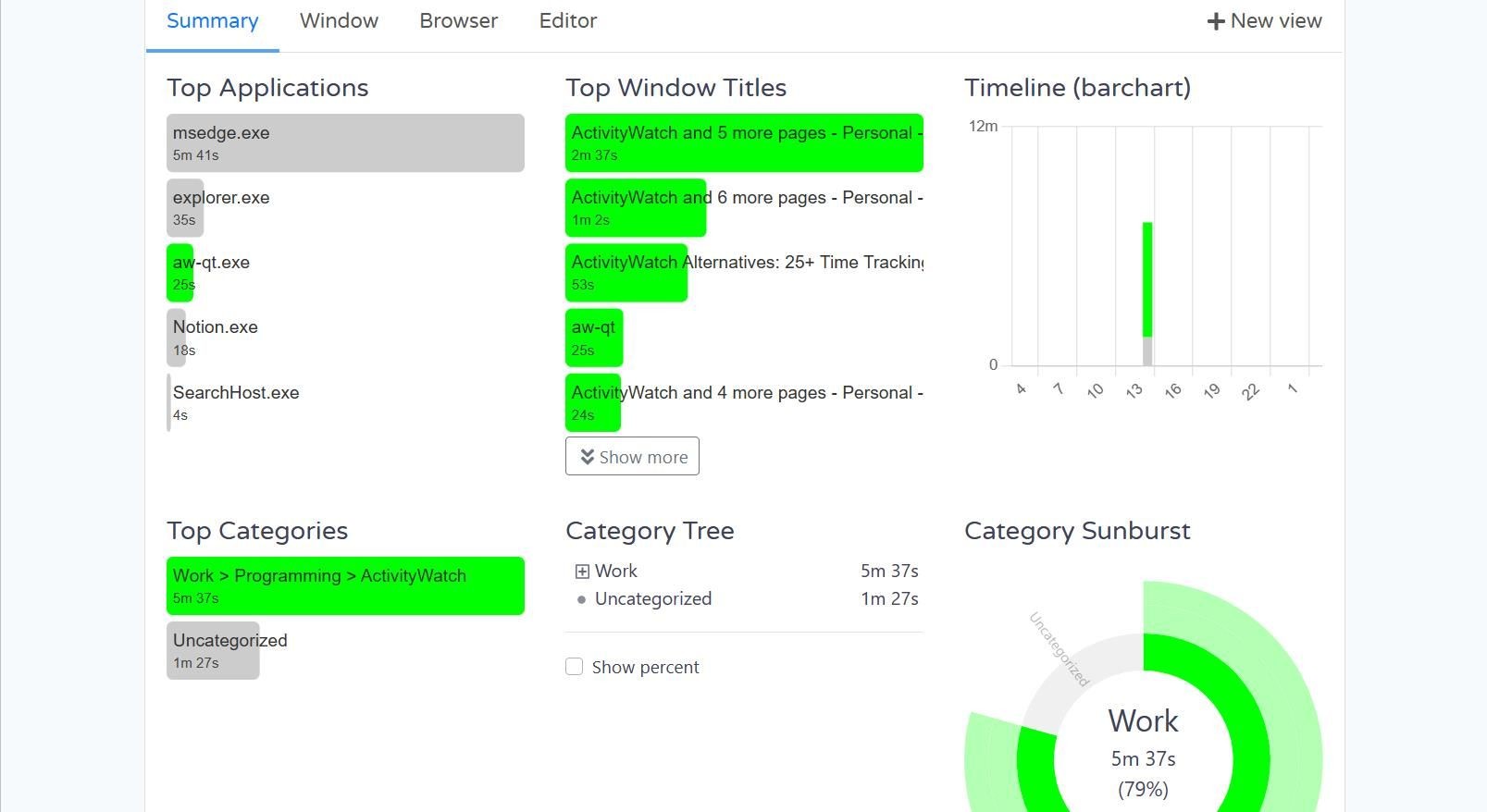The width and height of the screenshot is (1487, 812).
Task: Enable the Show percent checkbox
Action: pos(574,667)
